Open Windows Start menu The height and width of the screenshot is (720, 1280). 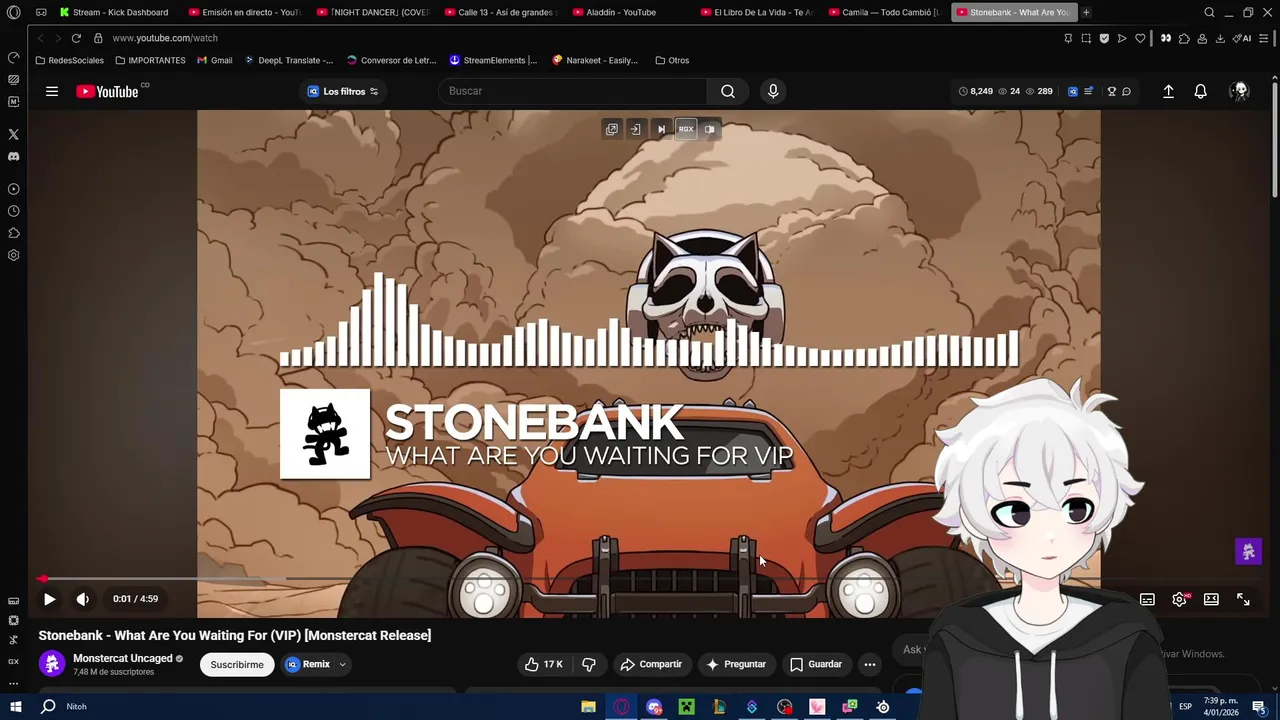pos(15,707)
